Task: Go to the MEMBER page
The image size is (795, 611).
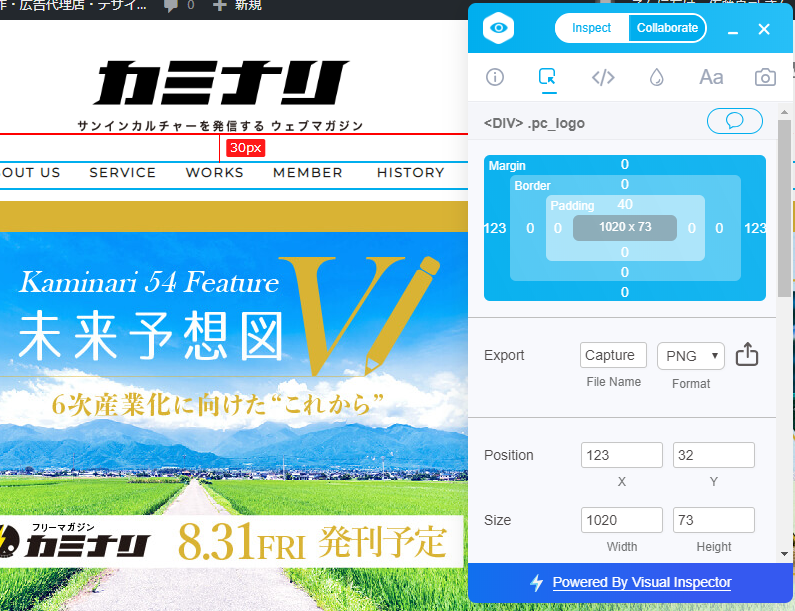Action: (x=308, y=173)
